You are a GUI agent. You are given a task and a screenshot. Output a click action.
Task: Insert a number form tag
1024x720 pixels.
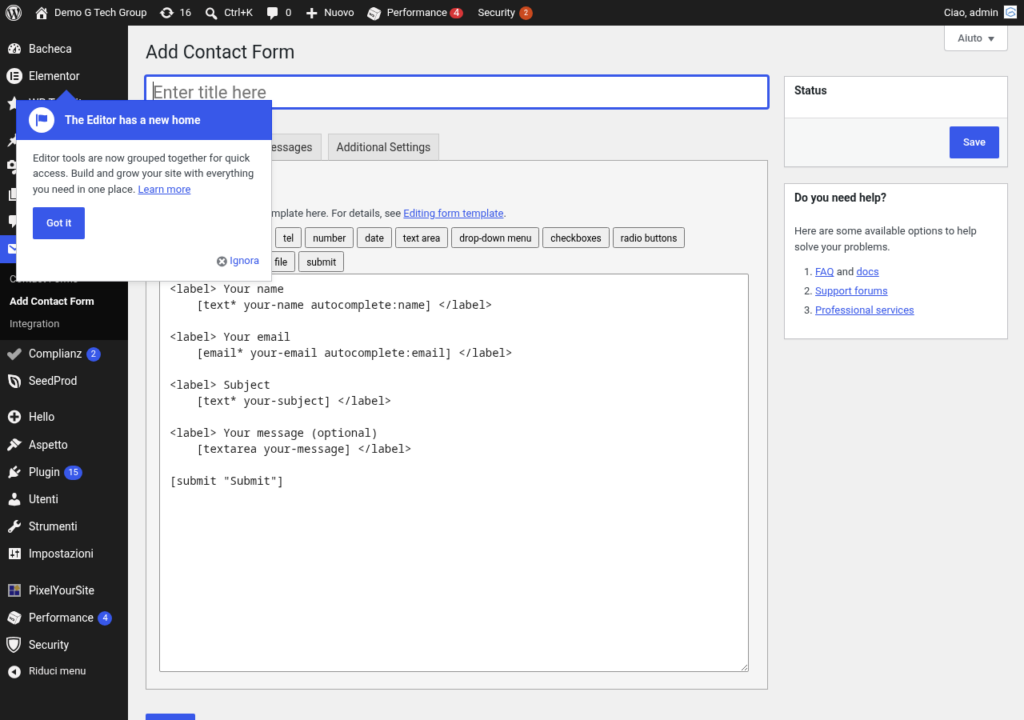329,238
